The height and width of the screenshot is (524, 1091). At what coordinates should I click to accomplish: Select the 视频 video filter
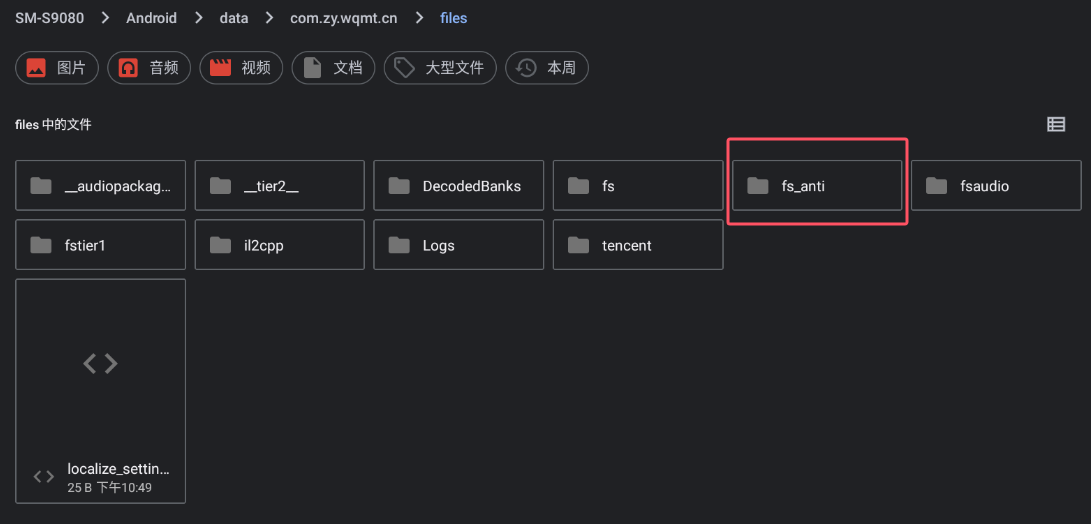point(241,68)
